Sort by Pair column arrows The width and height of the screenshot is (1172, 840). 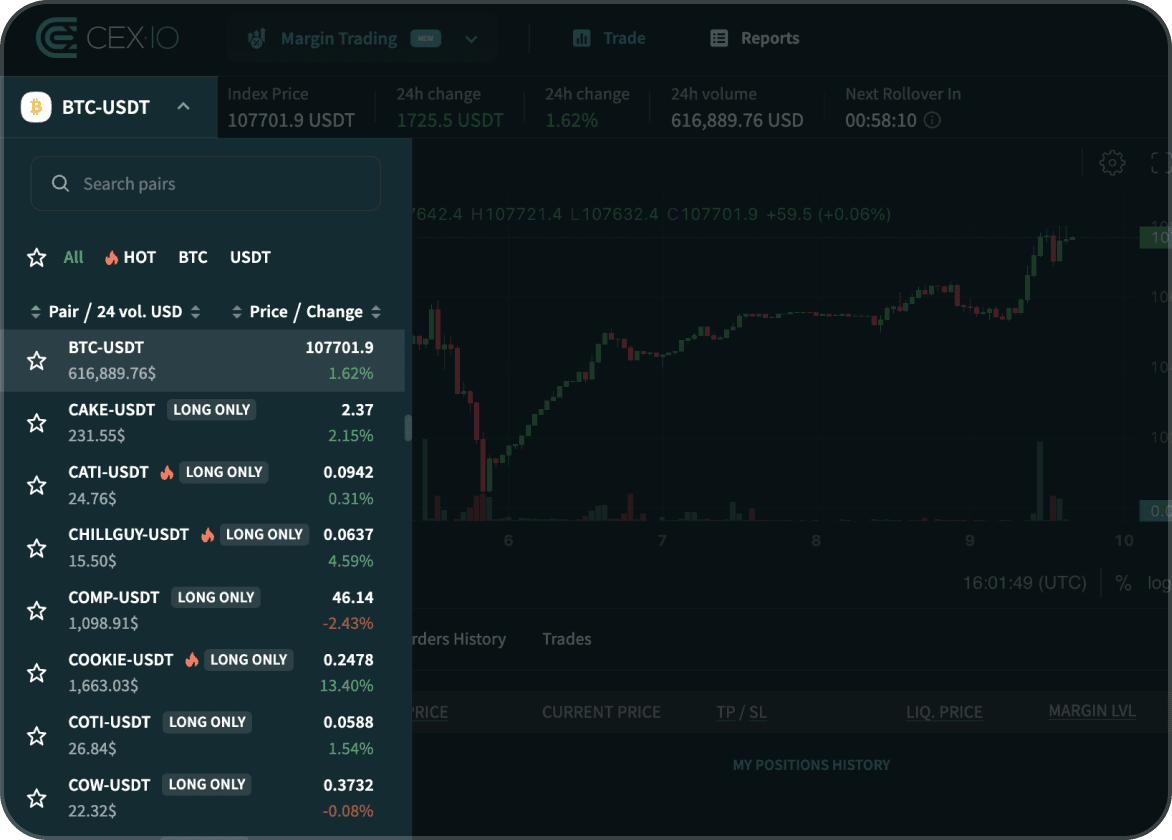pyautogui.click(x=35, y=312)
